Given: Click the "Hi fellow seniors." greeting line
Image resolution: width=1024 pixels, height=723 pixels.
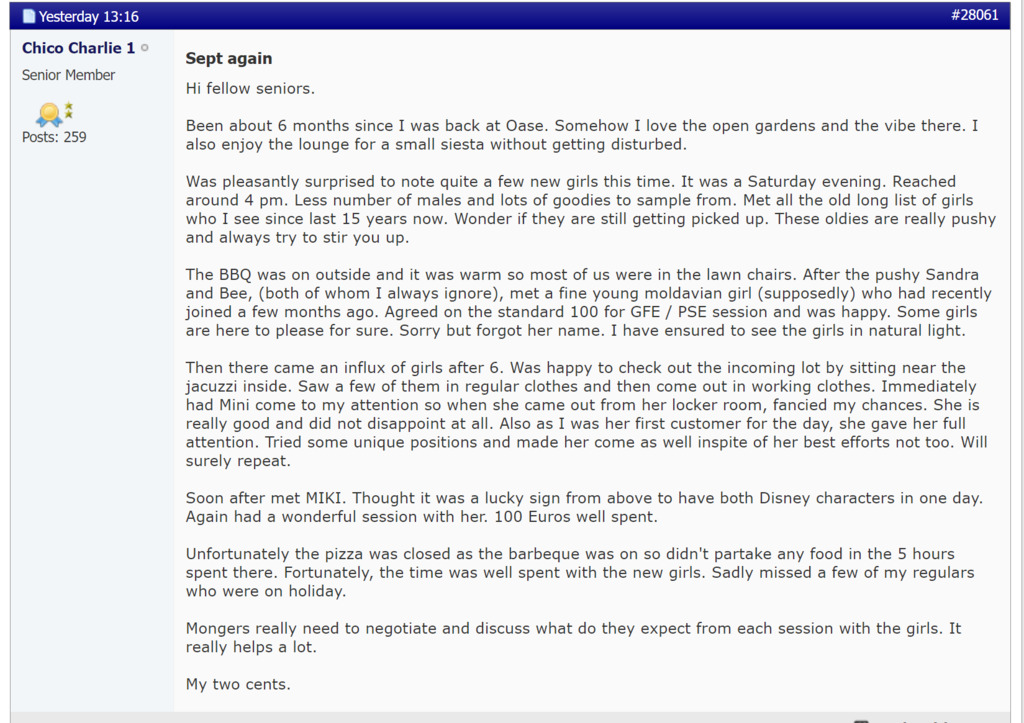Looking at the screenshot, I should 250,88.
